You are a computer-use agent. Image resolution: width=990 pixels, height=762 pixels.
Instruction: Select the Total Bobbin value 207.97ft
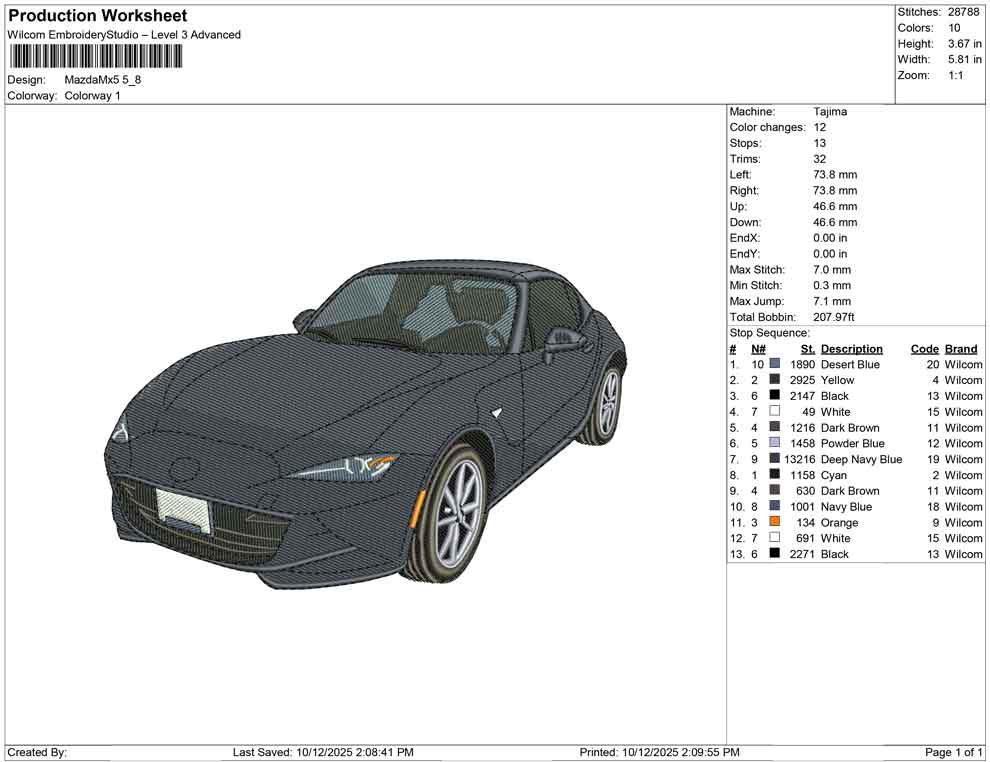[833, 317]
